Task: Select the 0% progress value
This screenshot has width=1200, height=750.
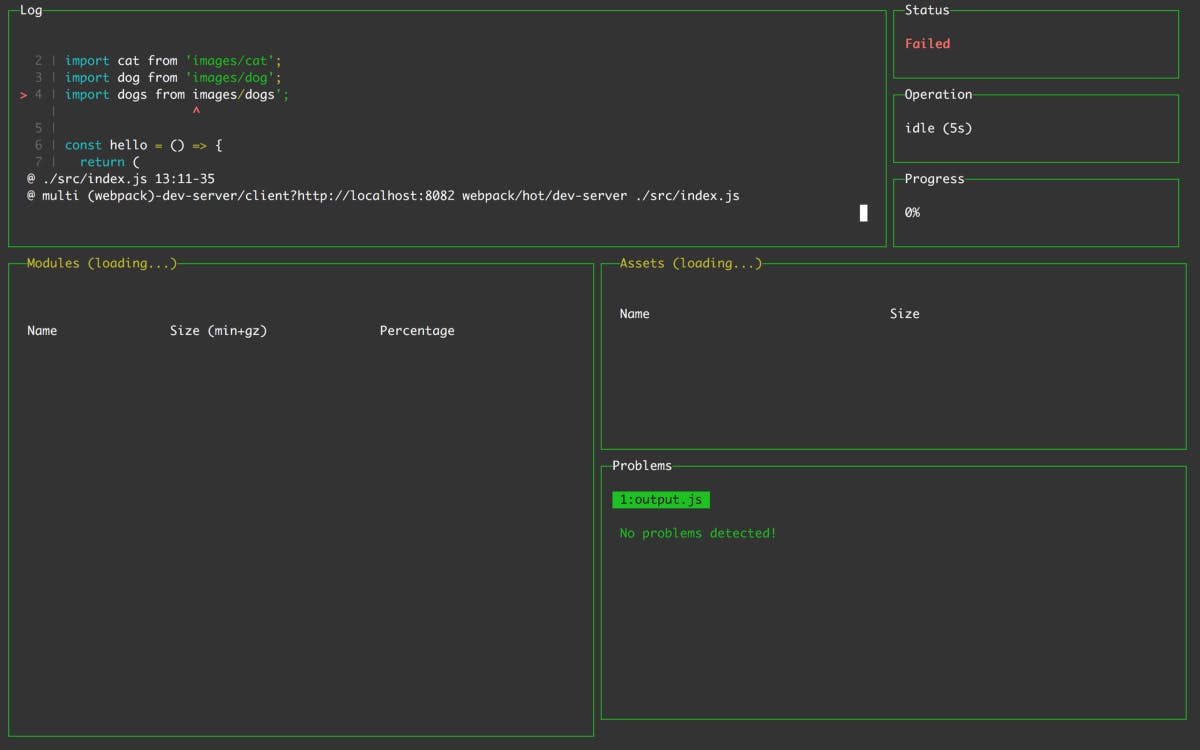Action: [x=911, y=212]
